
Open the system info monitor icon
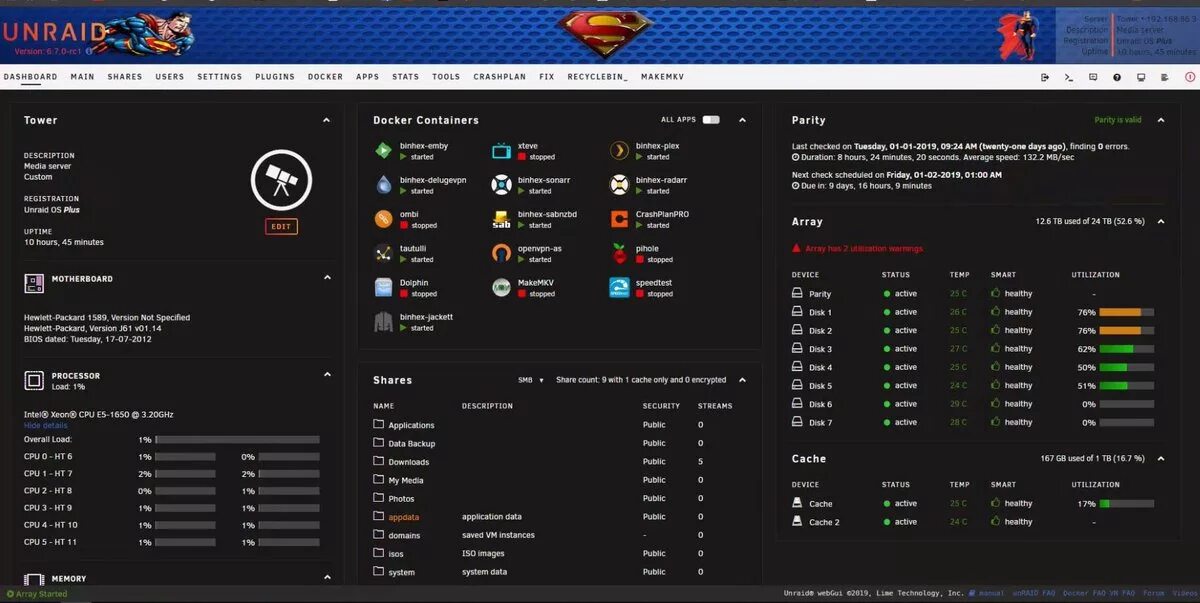click(1141, 77)
